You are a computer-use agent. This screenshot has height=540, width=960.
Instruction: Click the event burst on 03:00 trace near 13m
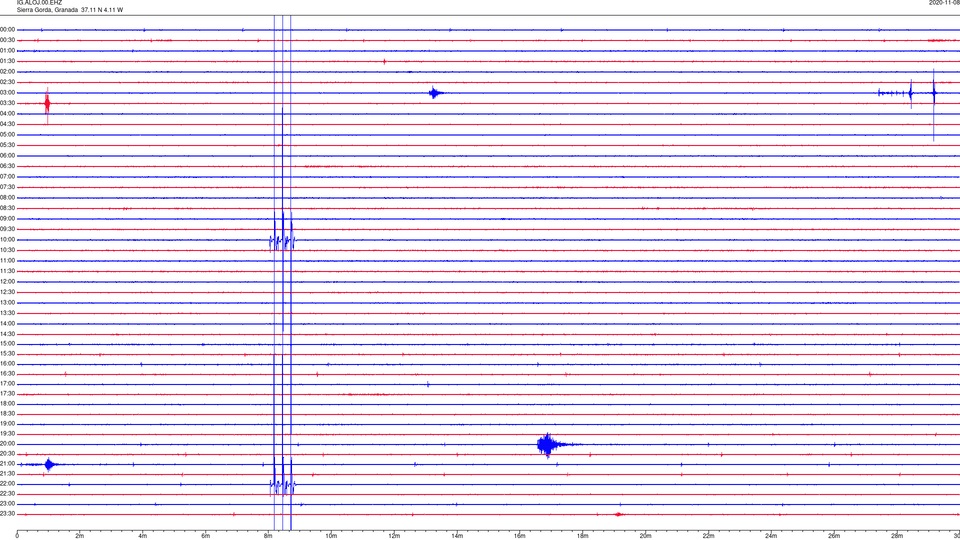coord(435,93)
